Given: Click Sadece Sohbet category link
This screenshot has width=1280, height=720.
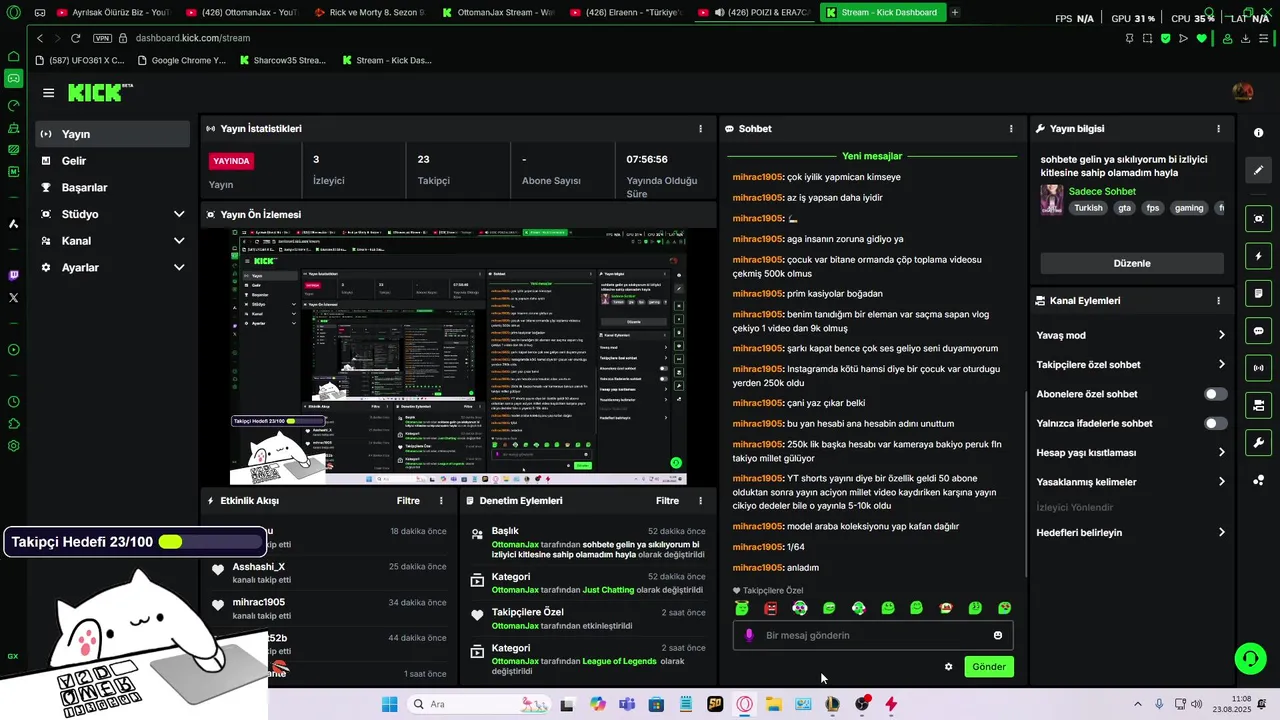Looking at the screenshot, I should [x=1102, y=192].
